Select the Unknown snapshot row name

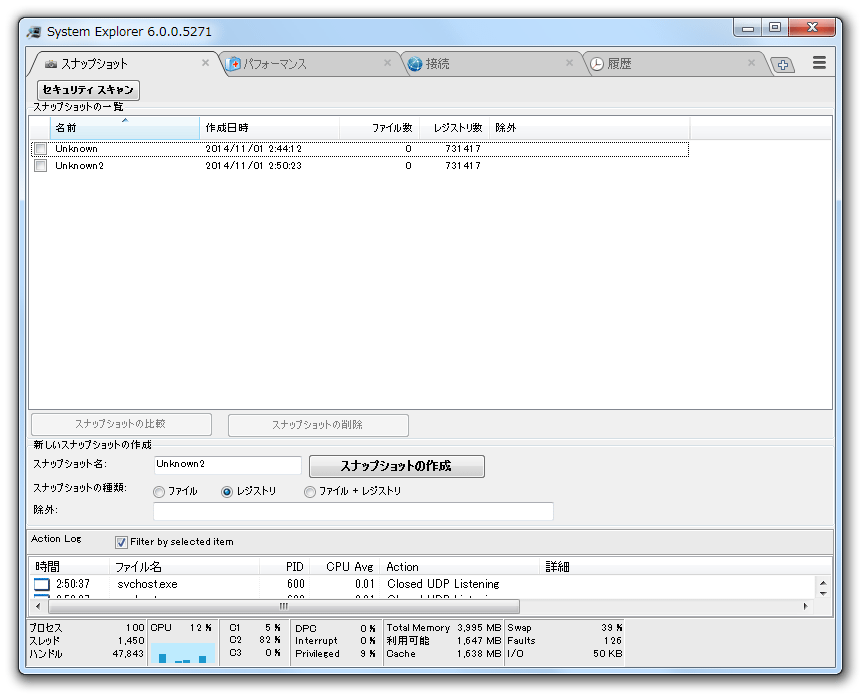click(76, 149)
